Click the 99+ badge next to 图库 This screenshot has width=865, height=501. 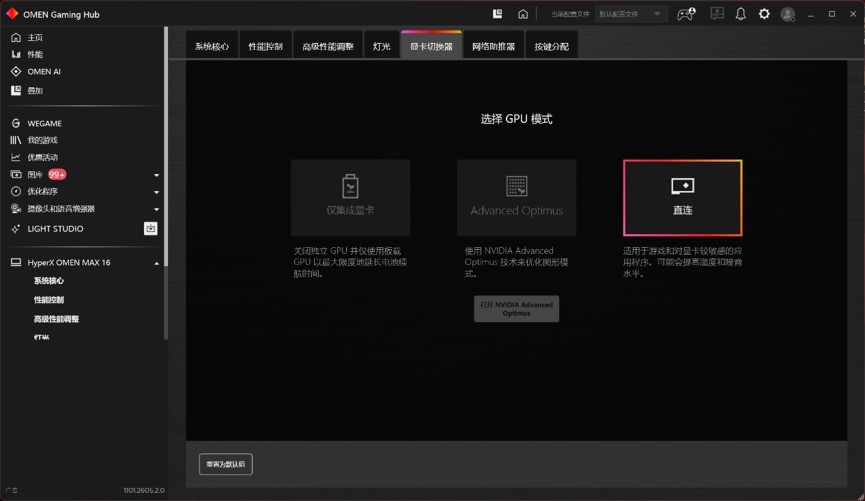point(57,174)
